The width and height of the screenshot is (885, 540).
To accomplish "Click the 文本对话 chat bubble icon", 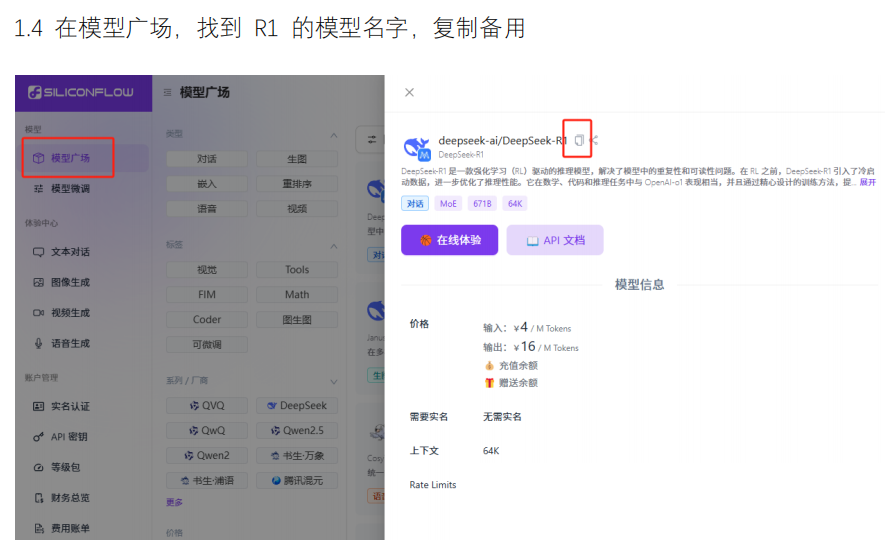I will (38, 252).
